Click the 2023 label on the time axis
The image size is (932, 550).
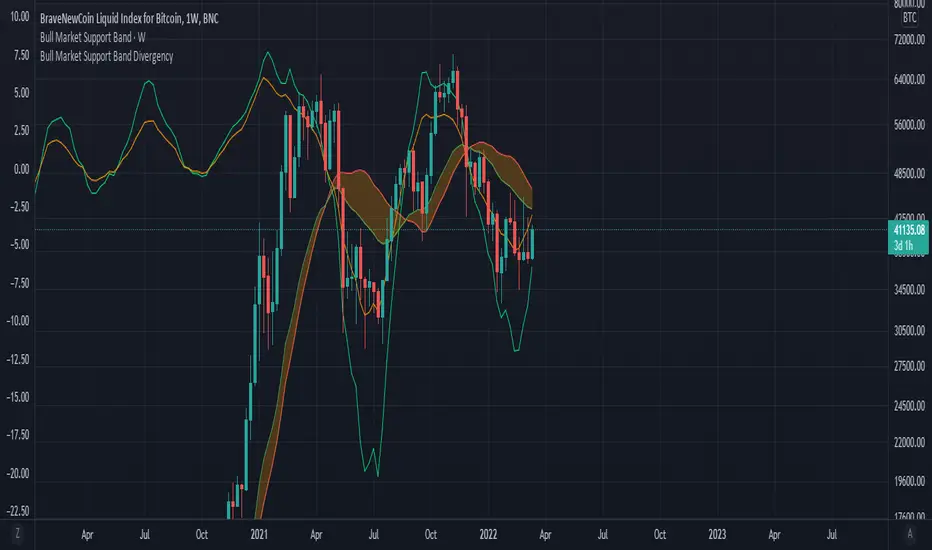click(x=717, y=534)
